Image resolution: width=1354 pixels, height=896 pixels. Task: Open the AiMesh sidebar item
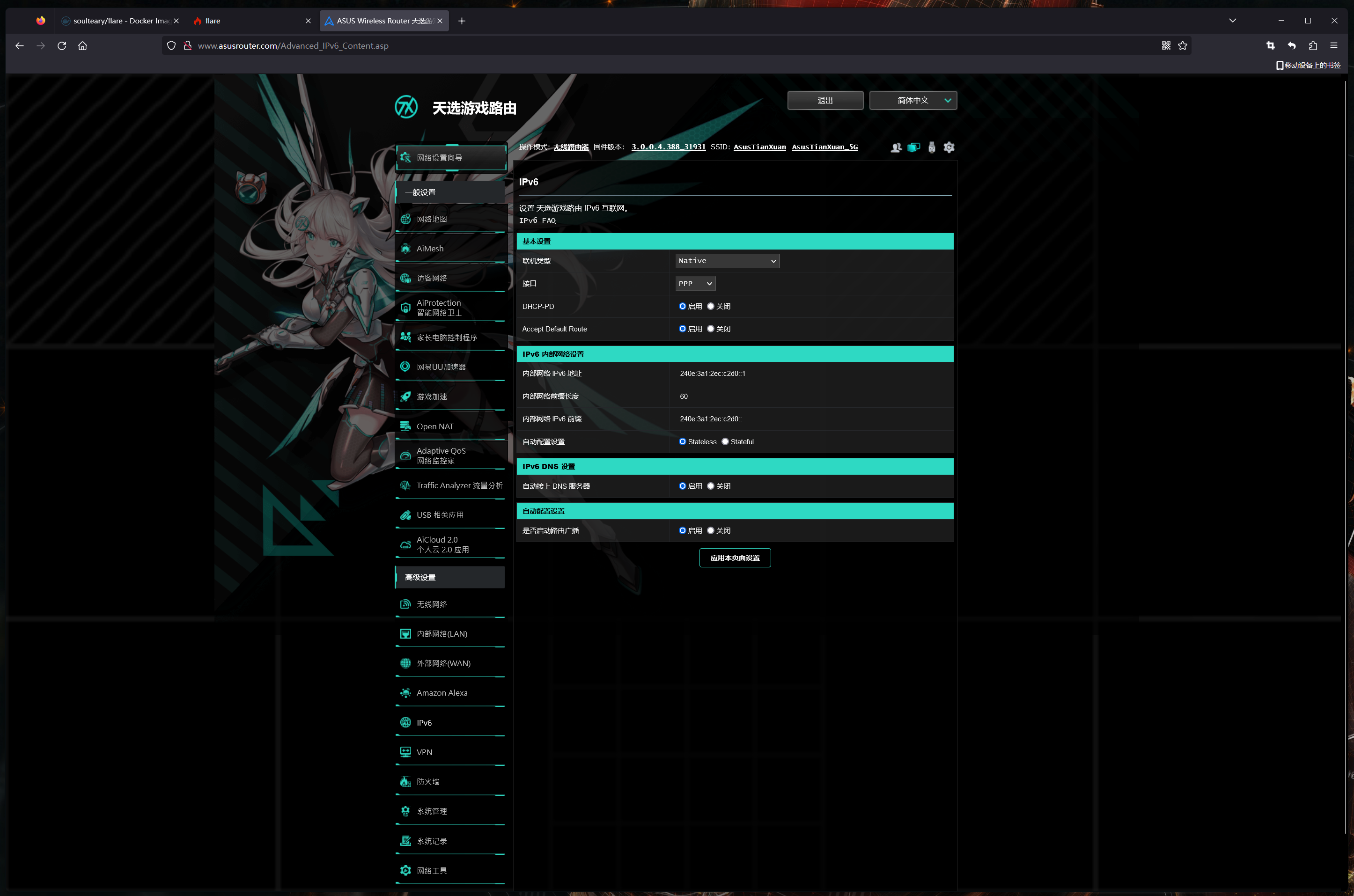(429, 249)
